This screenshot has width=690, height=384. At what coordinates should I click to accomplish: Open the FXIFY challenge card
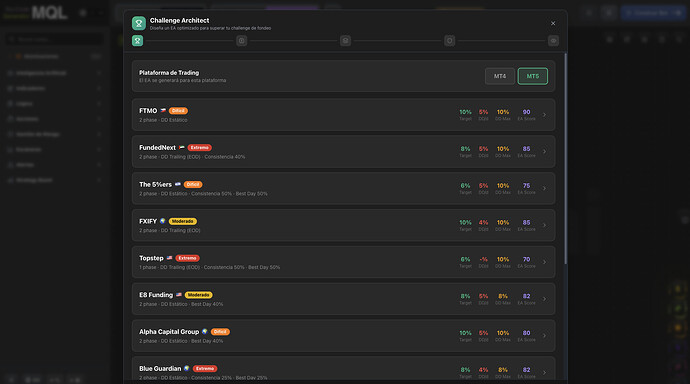[x=343, y=225]
